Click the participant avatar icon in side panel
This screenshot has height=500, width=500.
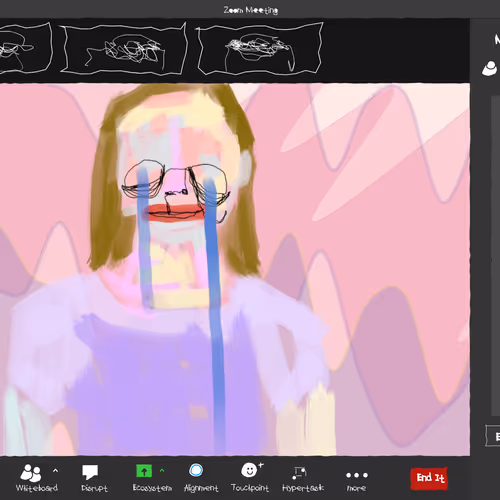(x=490, y=68)
